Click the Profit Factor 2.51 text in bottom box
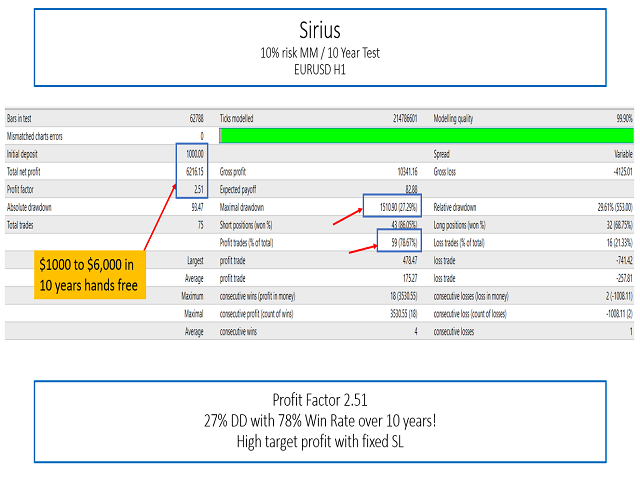Image resolution: width=640 pixels, height=480 pixels. click(320, 402)
